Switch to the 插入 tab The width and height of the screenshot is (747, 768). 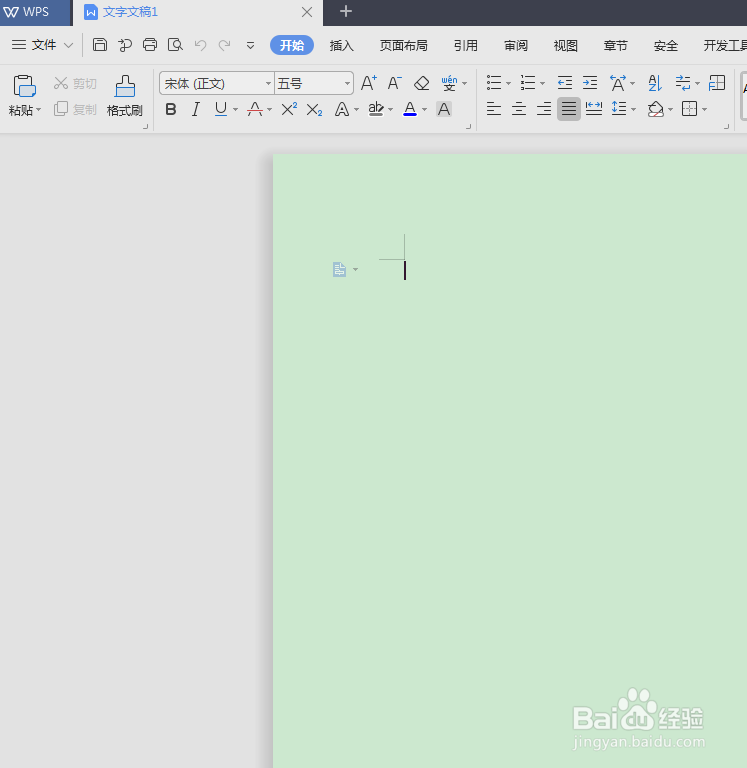click(341, 46)
